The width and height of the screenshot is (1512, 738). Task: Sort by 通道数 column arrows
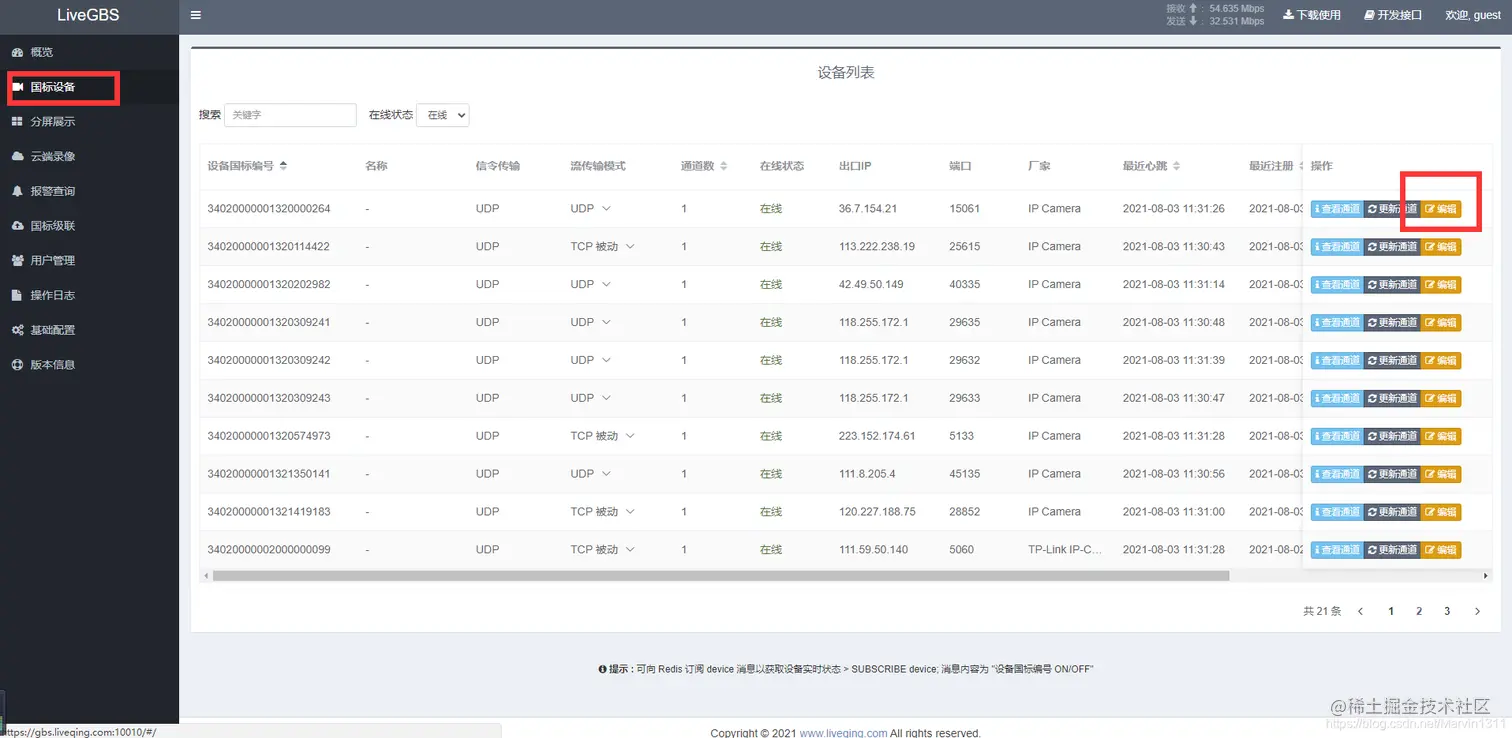pos(723,166)
